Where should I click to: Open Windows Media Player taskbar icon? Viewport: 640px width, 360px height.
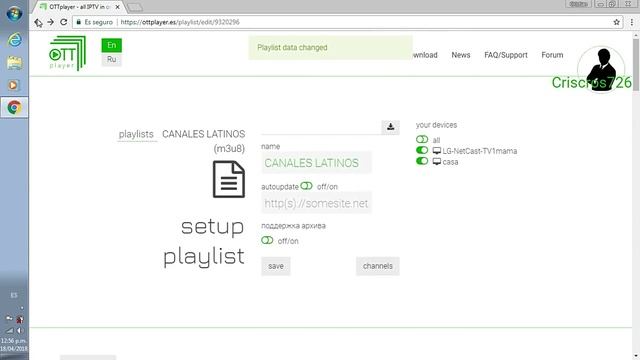tap(13, 85)
